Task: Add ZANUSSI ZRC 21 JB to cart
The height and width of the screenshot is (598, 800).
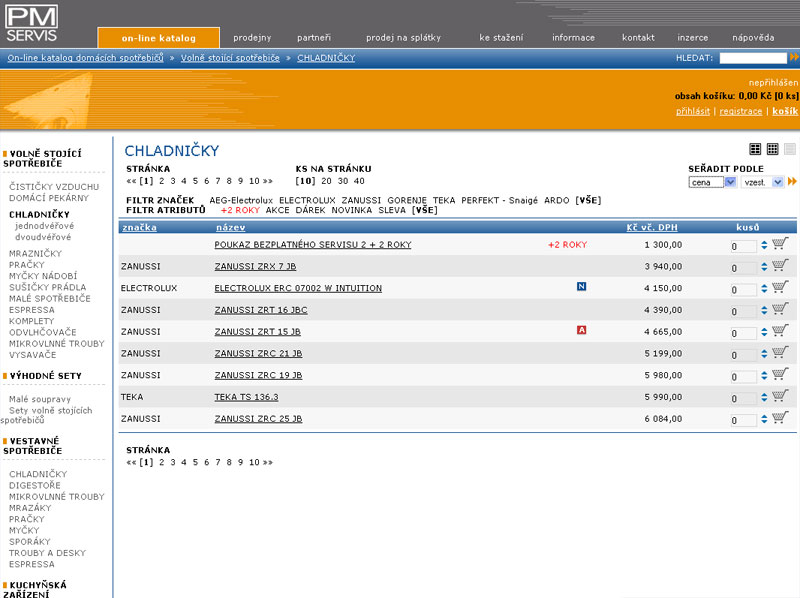Action: tap(780, 353)
